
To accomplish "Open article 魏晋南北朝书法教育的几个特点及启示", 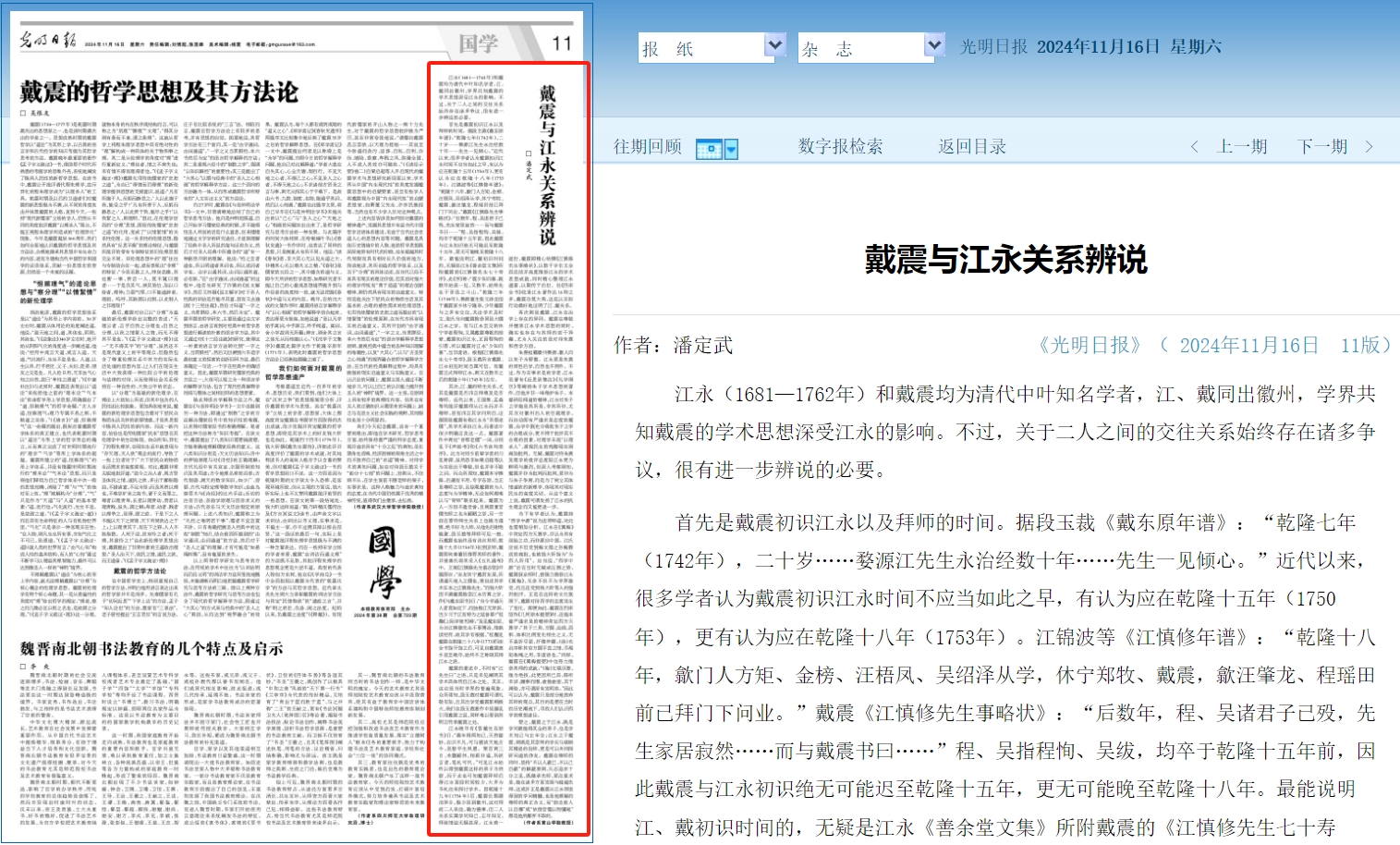I will tap(152, 648).
